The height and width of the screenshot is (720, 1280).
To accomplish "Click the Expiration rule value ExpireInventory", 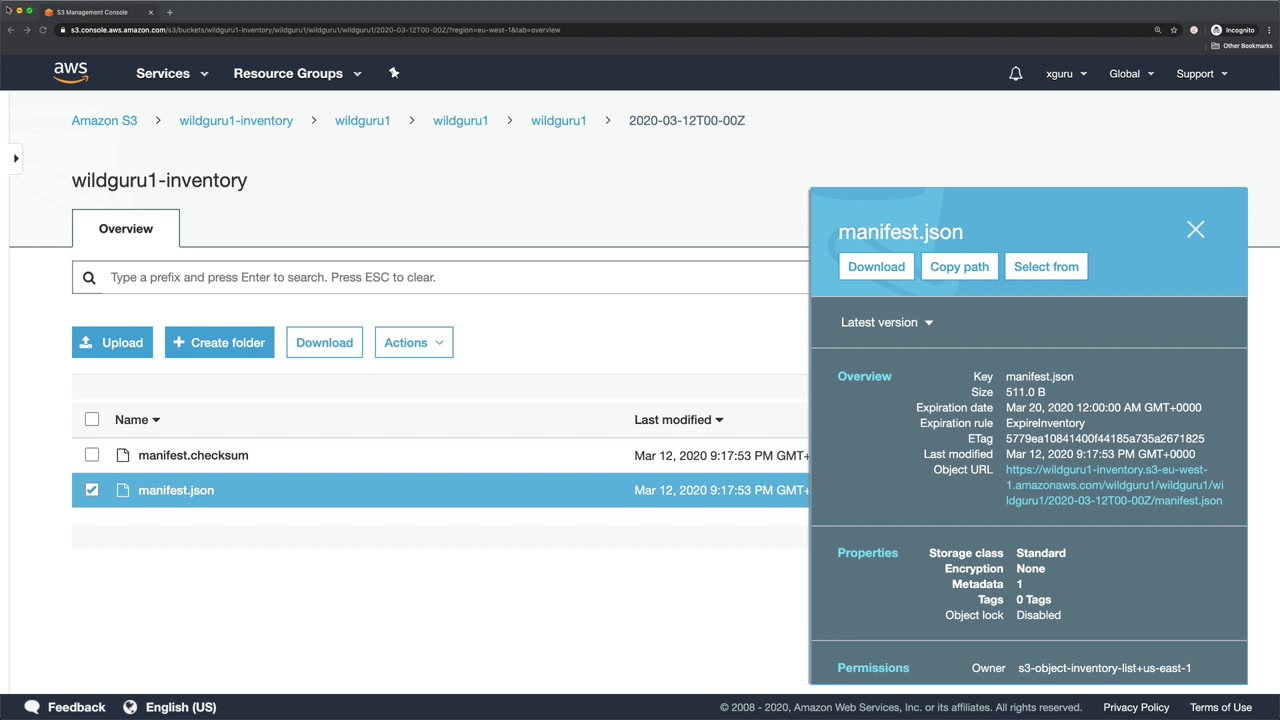I will [1045, 423].
